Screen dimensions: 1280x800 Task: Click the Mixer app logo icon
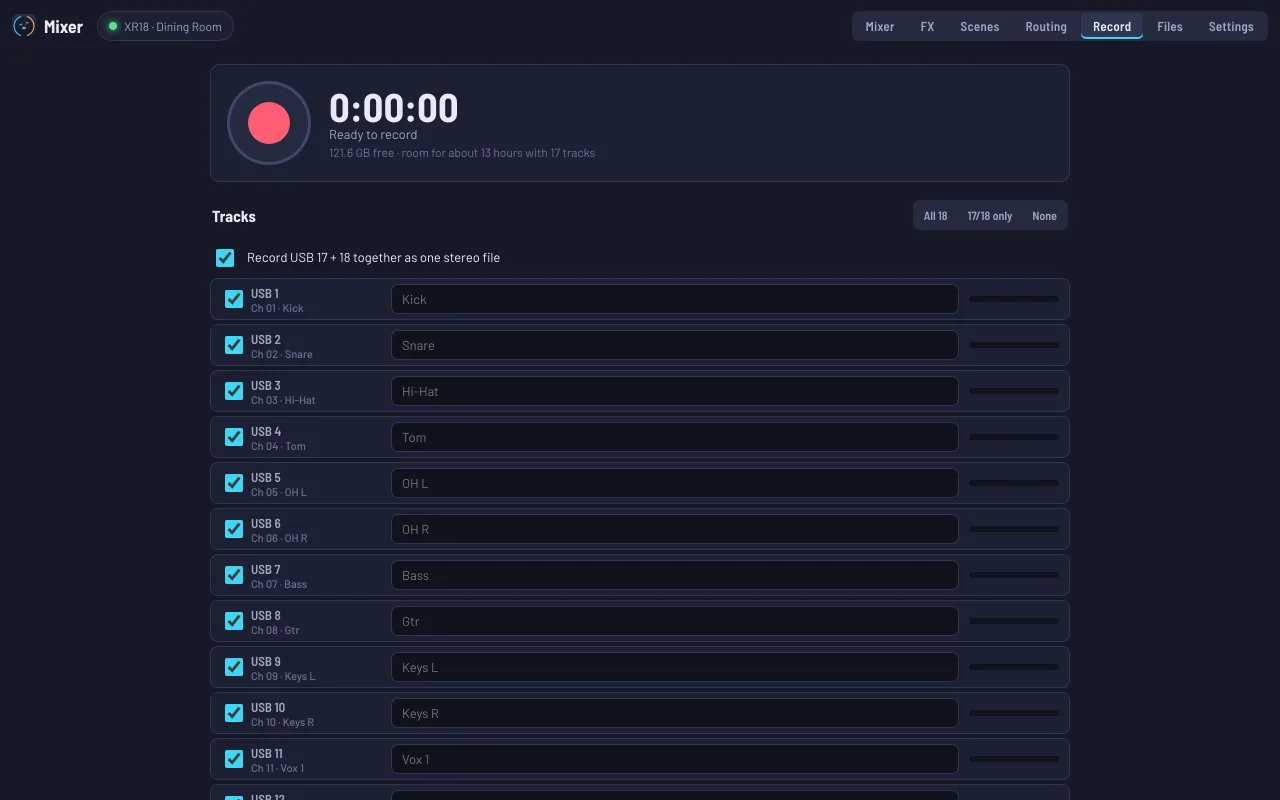point(23,26)
